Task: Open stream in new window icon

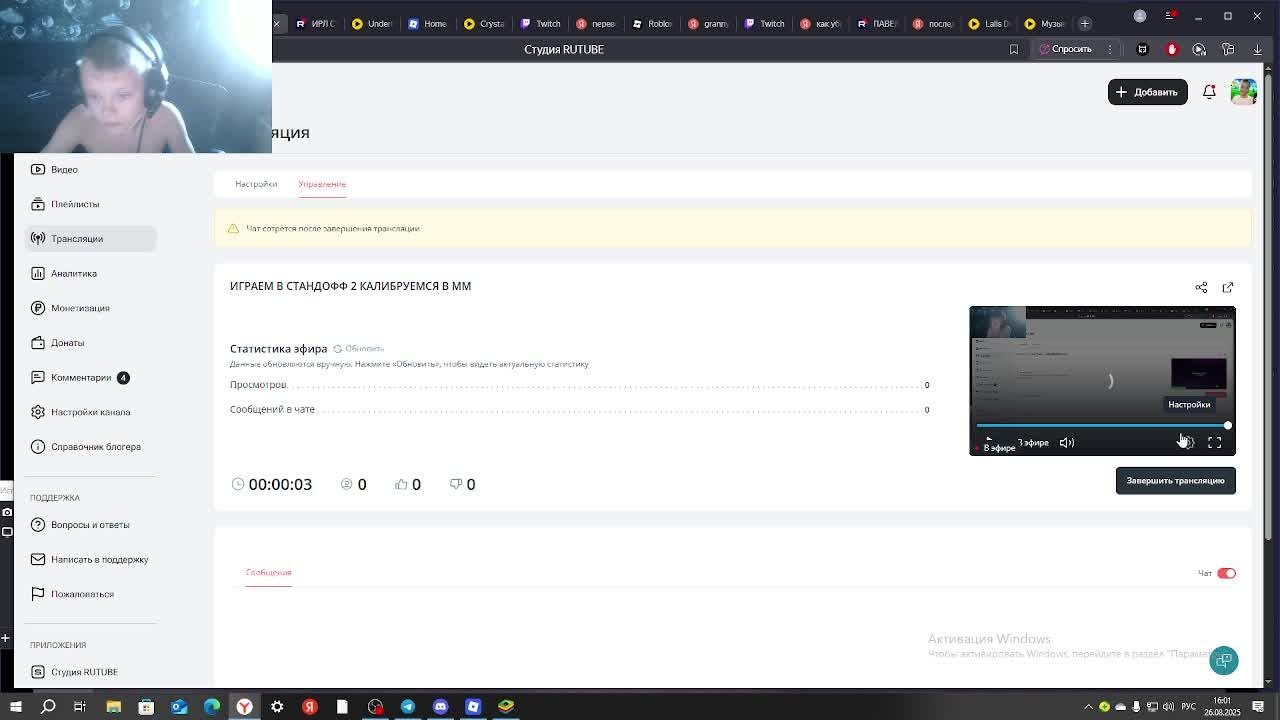Action: (1228, 287)
